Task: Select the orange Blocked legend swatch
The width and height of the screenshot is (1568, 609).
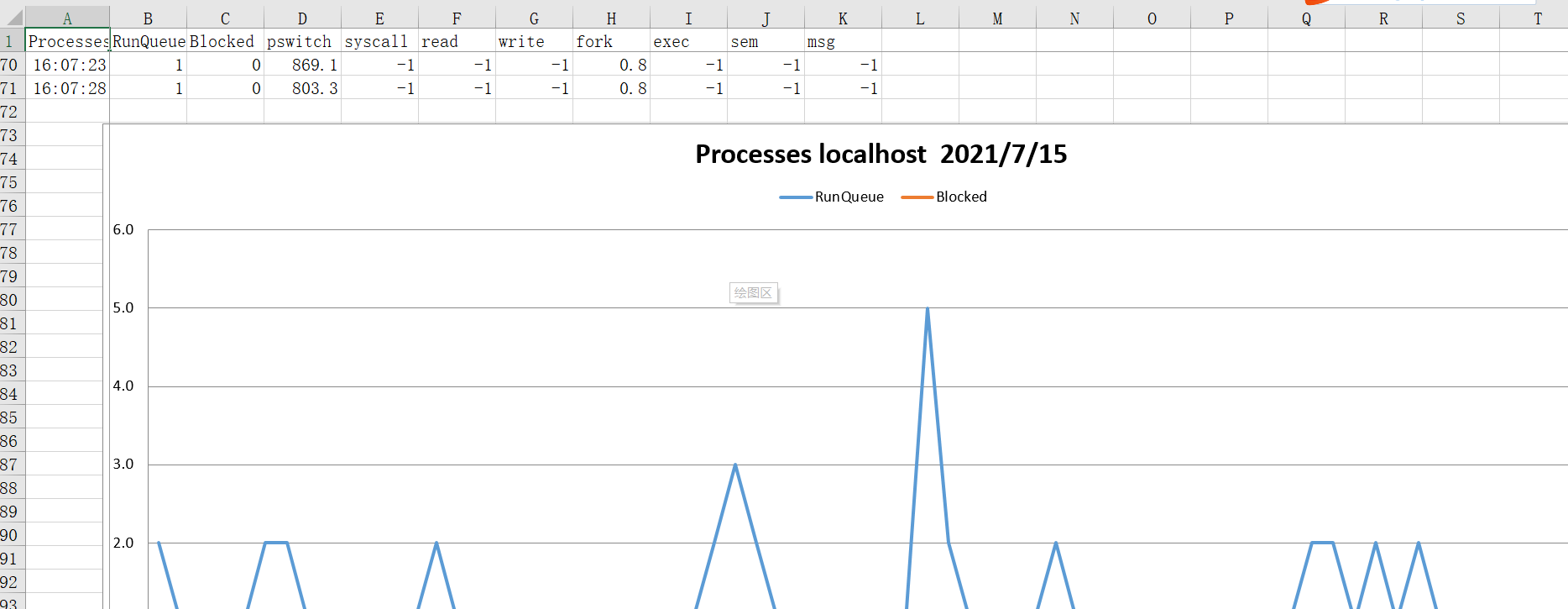Action: (x=917, y=197)
